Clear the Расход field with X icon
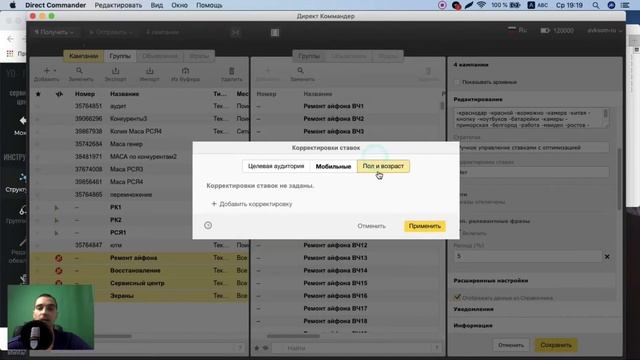640x360 pixels. pos(607,256)
